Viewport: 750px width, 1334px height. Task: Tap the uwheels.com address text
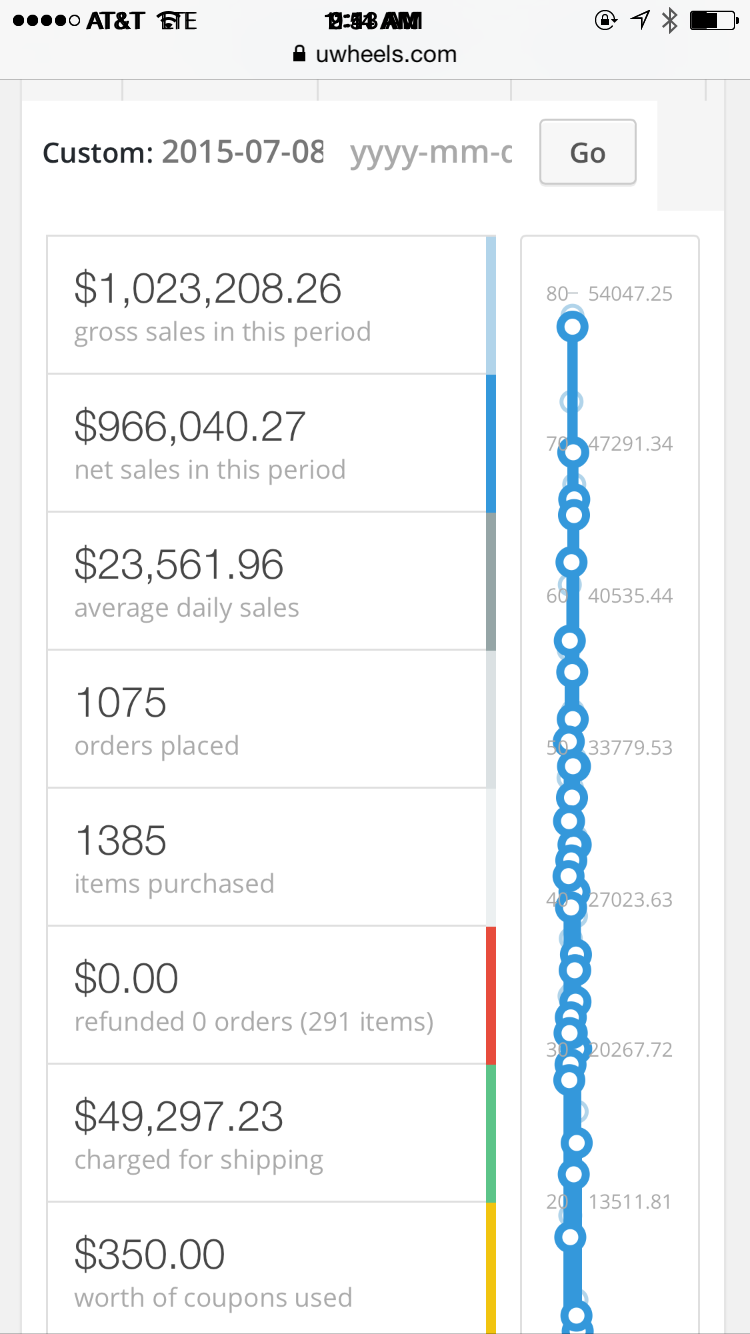(386, 54)
